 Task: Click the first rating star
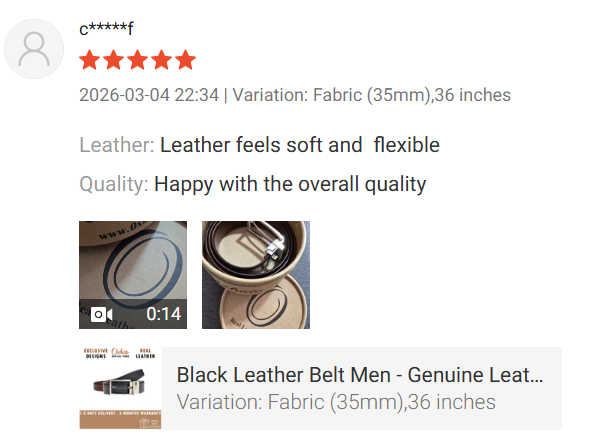(90, 60)
